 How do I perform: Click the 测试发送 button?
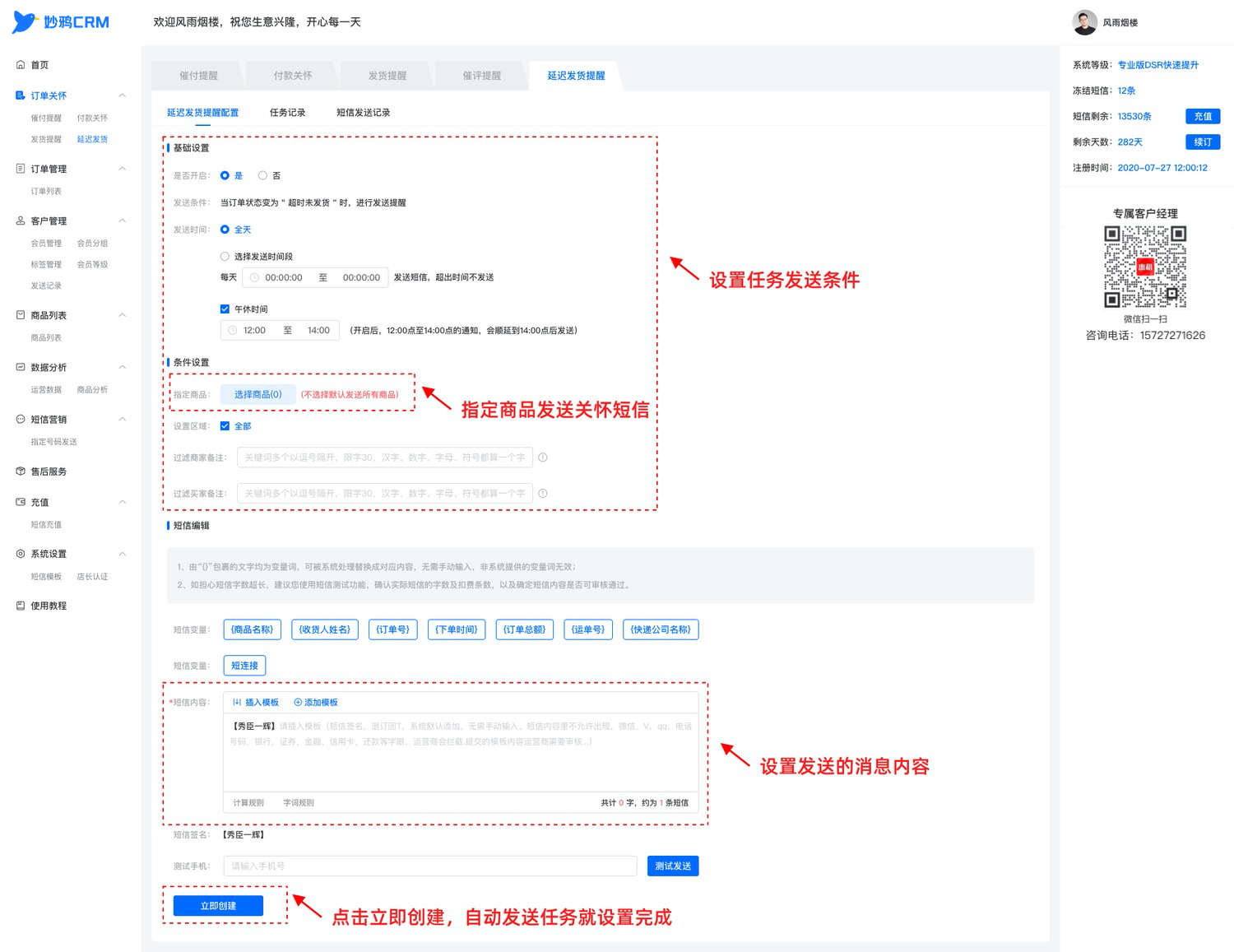tap(673, 866)
